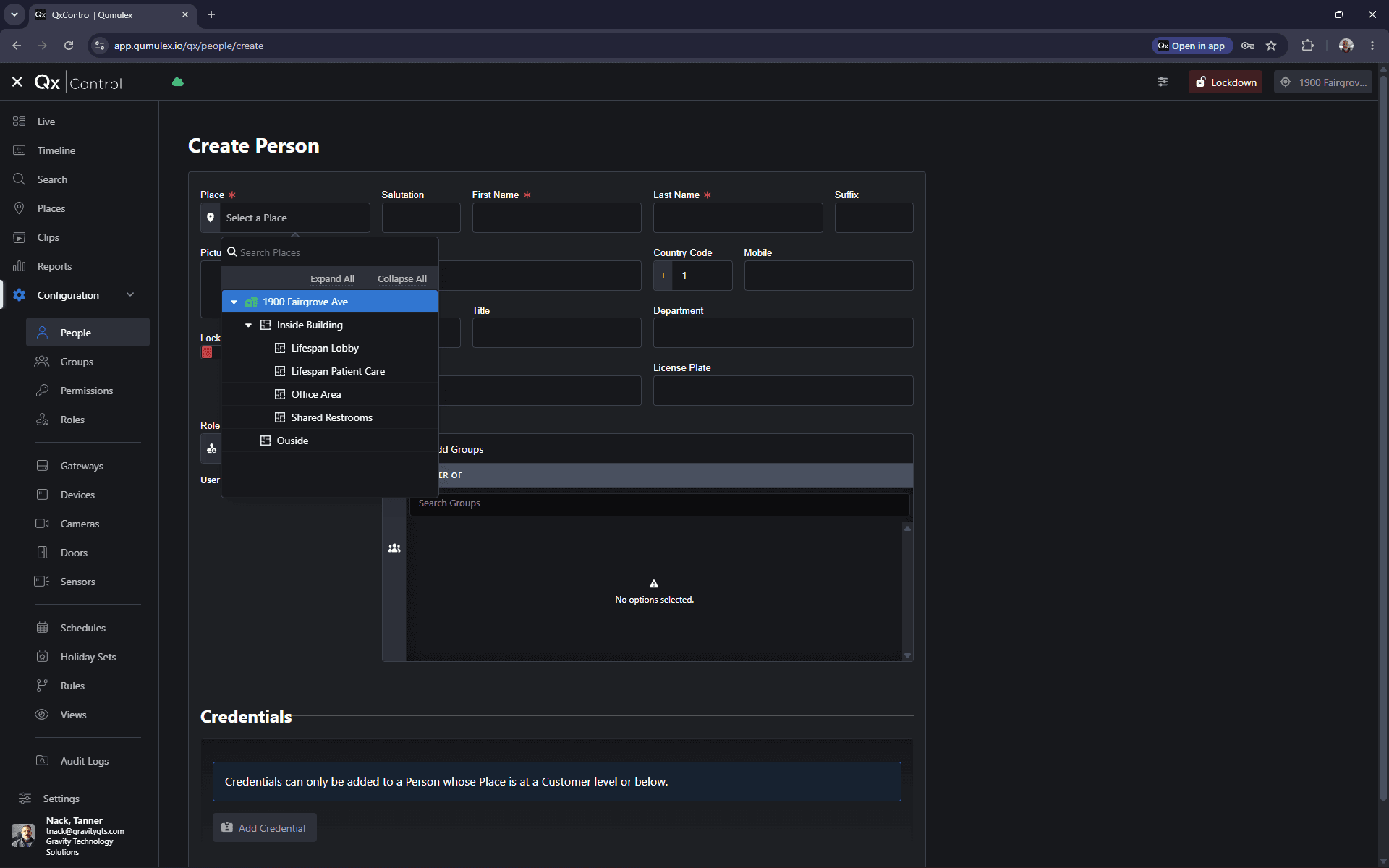Click the Search Places field
The height and width of the screenshot is (868, 1389).
coord(330,252)
